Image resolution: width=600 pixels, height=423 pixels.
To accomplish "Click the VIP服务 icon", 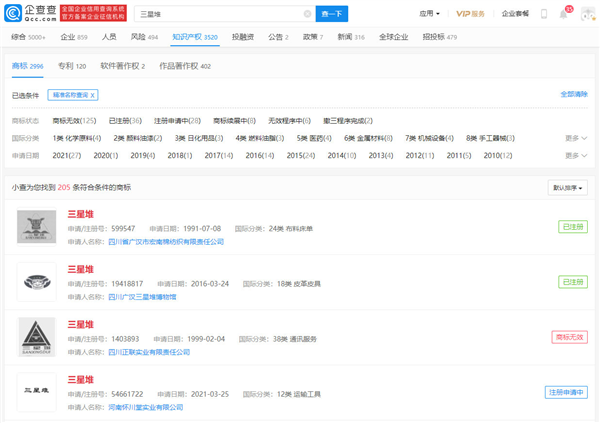I will [470, 14].
